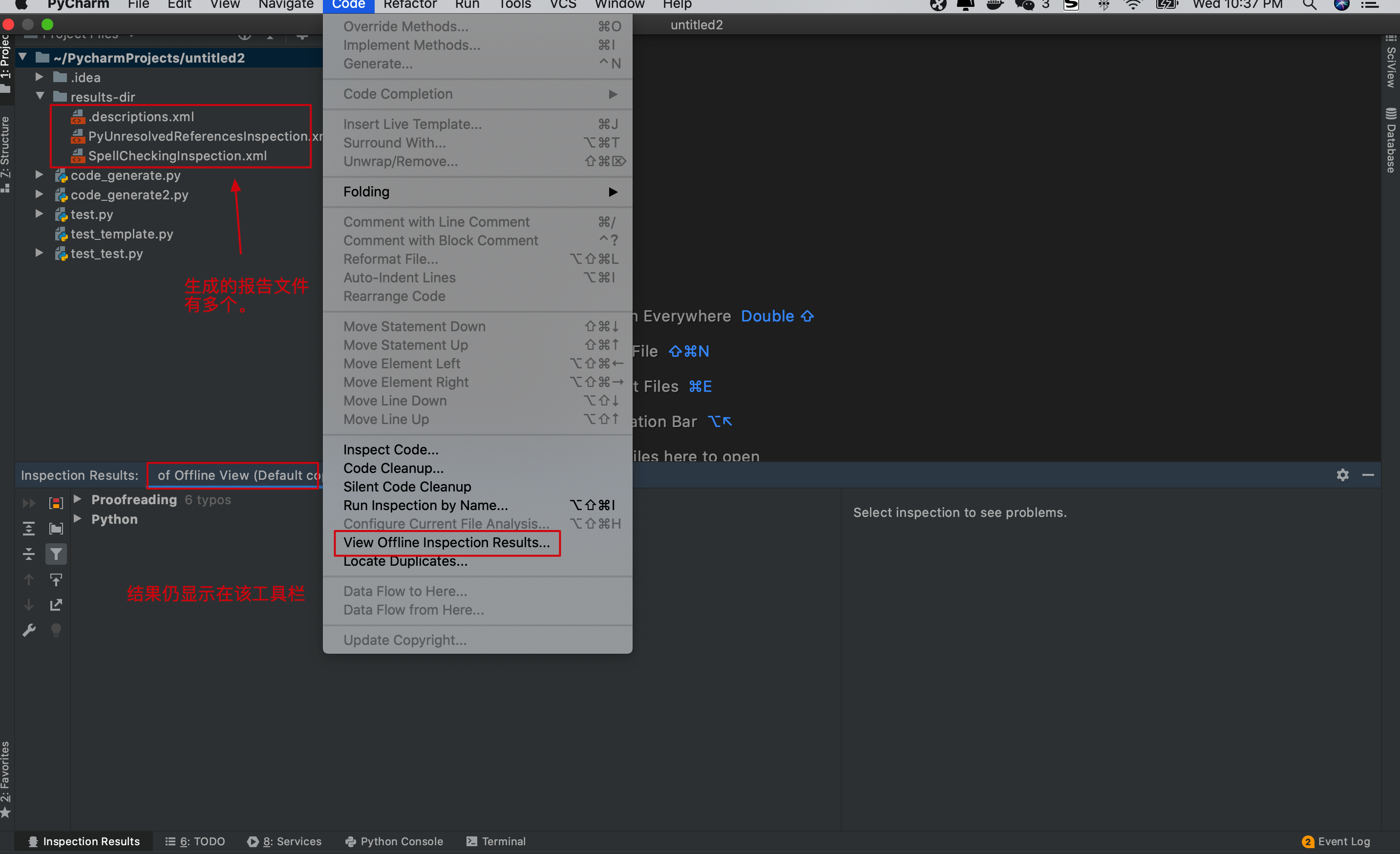This screenshot has width=1400, height=854.
Task: Click the Go Prev Problem up arrow
Action: point(28,579)
